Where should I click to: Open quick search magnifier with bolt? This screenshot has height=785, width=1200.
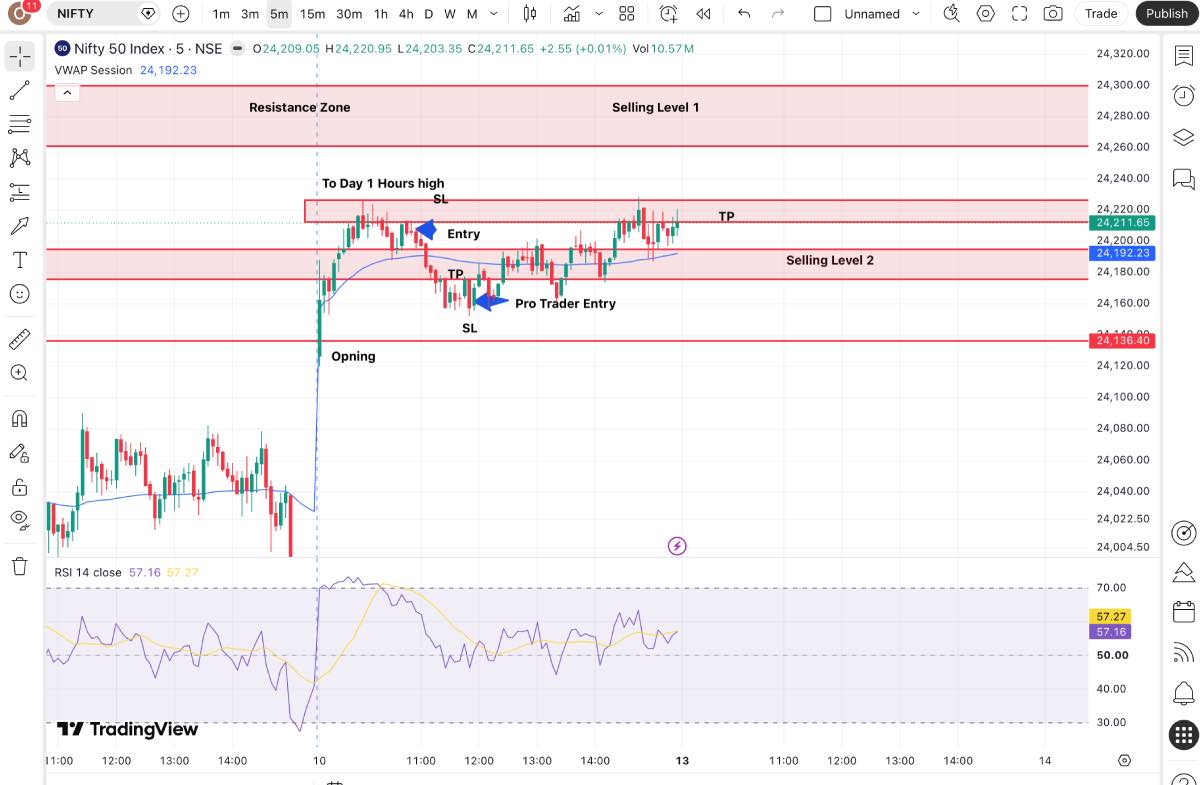point(951,14)
